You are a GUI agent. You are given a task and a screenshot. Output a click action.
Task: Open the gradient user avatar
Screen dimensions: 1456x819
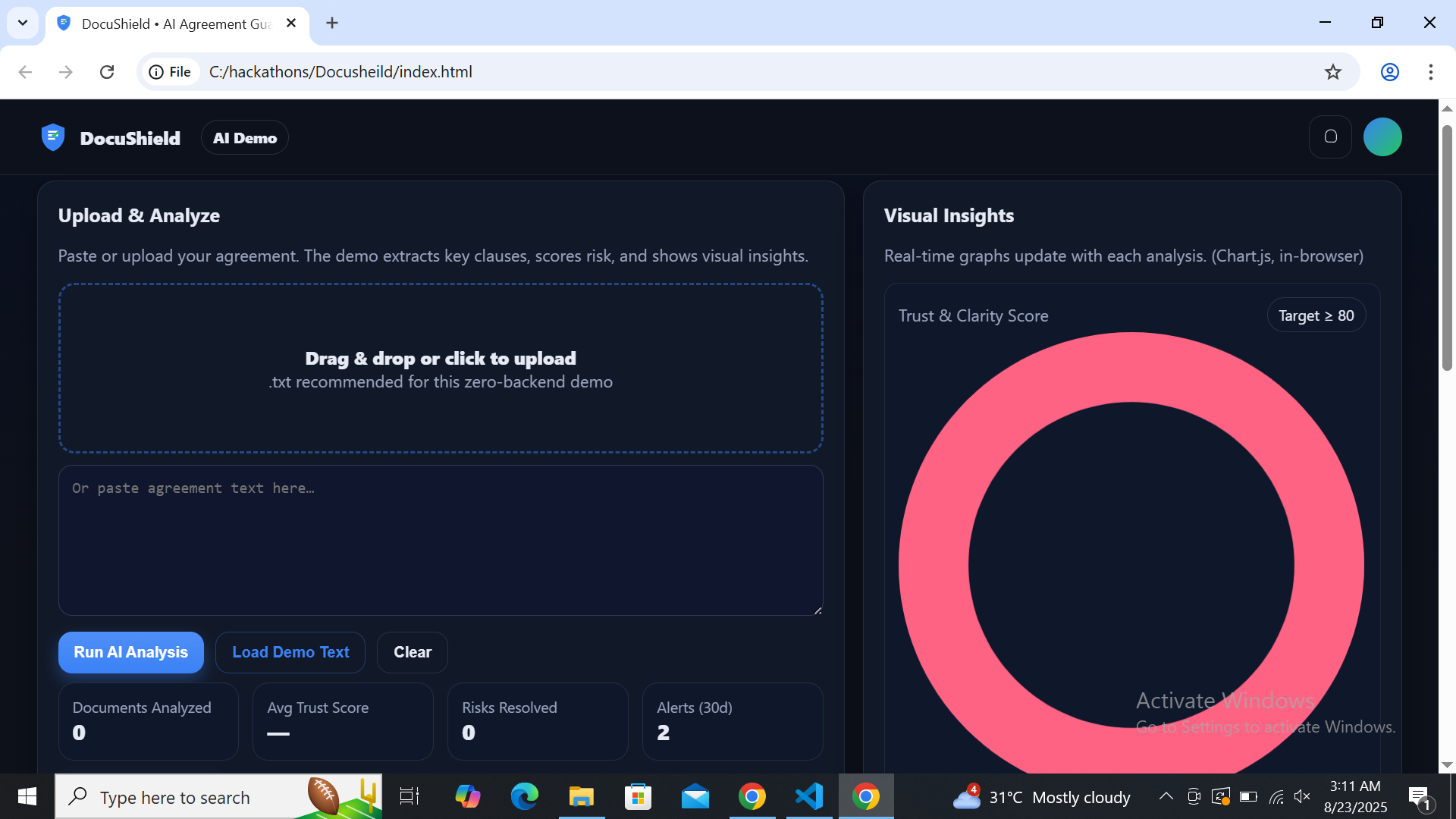point(1382,137)
